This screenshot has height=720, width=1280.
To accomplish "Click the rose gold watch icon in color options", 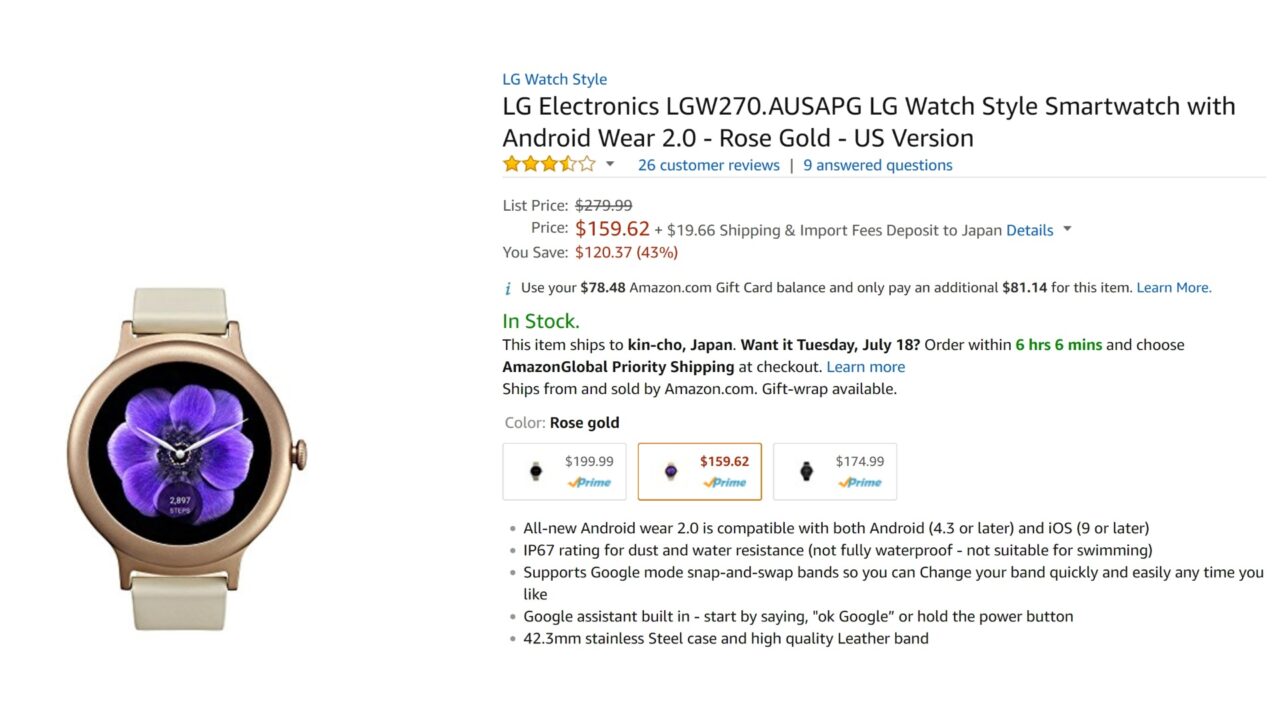I will pyautogui.click(x=671, y=471).
